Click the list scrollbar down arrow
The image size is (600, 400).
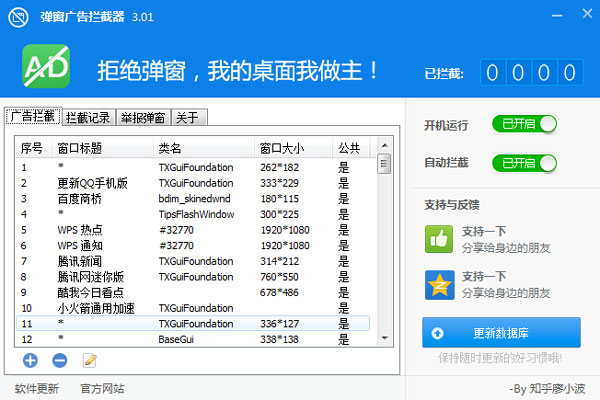click(384, 340)
